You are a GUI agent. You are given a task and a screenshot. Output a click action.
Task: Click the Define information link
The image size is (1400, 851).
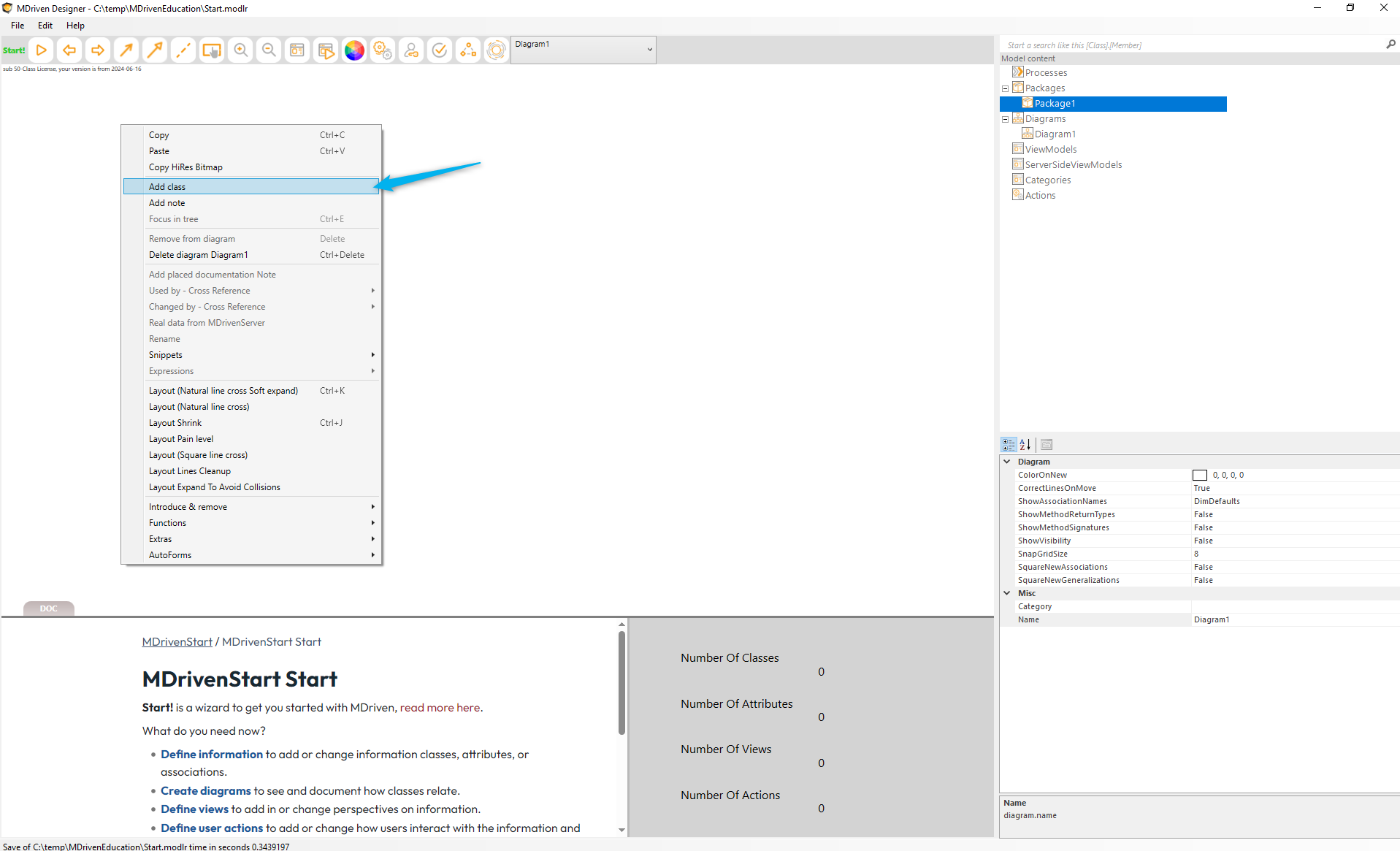211,754
